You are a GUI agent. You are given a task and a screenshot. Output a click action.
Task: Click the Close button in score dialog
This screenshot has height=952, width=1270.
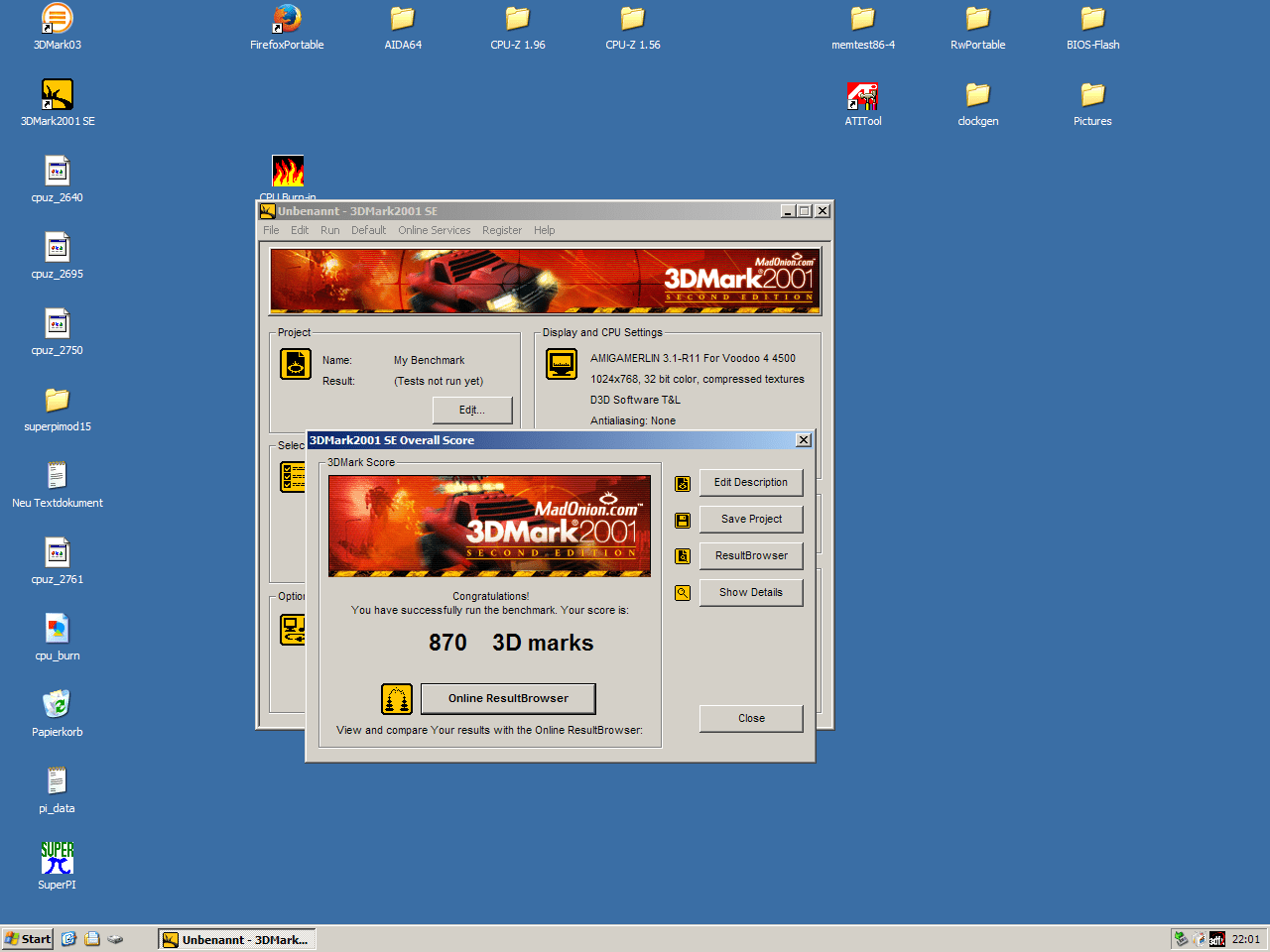[x=751, y=719]
